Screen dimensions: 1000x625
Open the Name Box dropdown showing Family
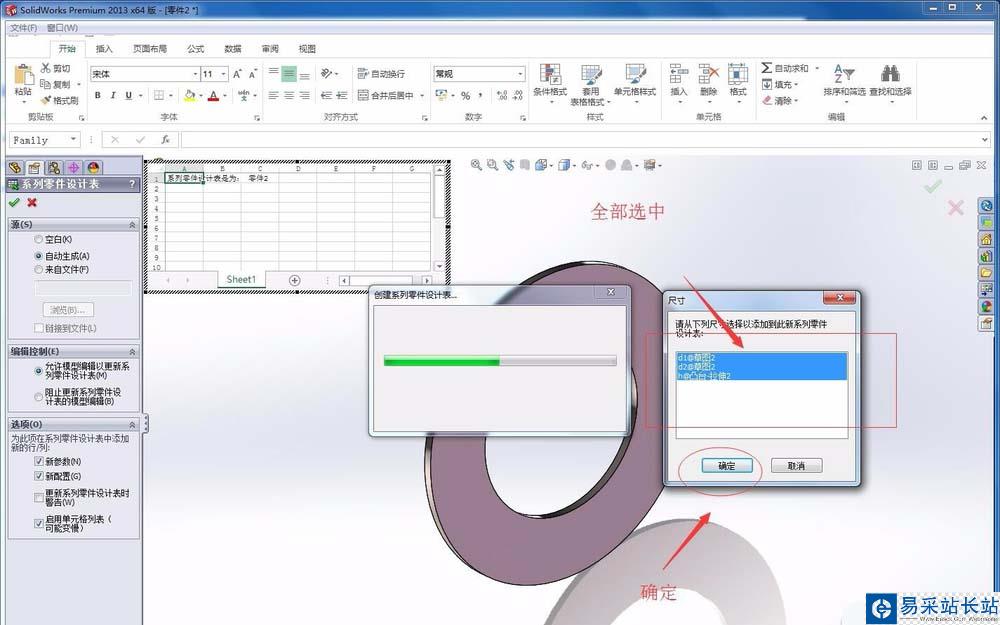73,140
